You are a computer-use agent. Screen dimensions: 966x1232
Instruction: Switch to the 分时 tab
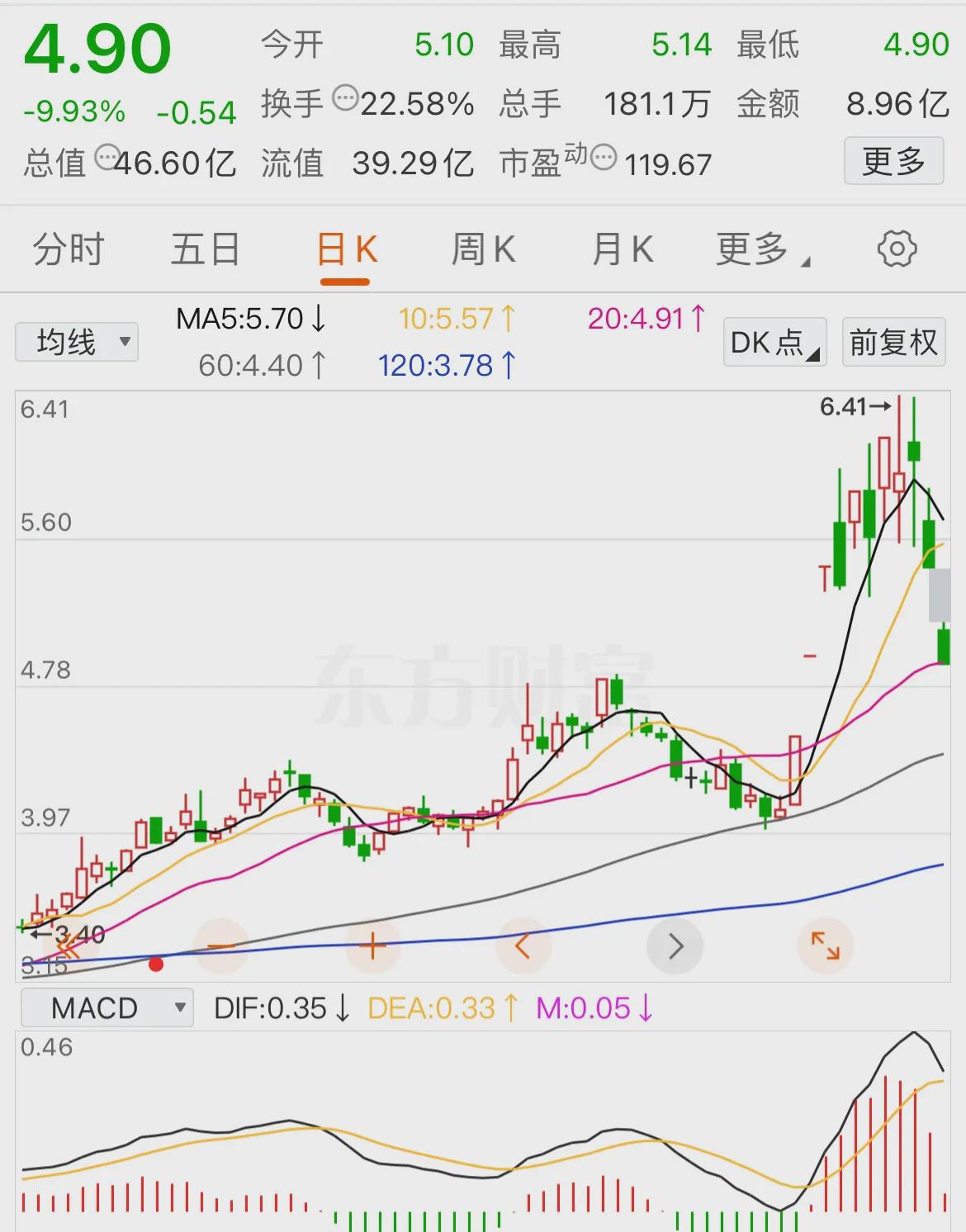click(x=68, y=249)
